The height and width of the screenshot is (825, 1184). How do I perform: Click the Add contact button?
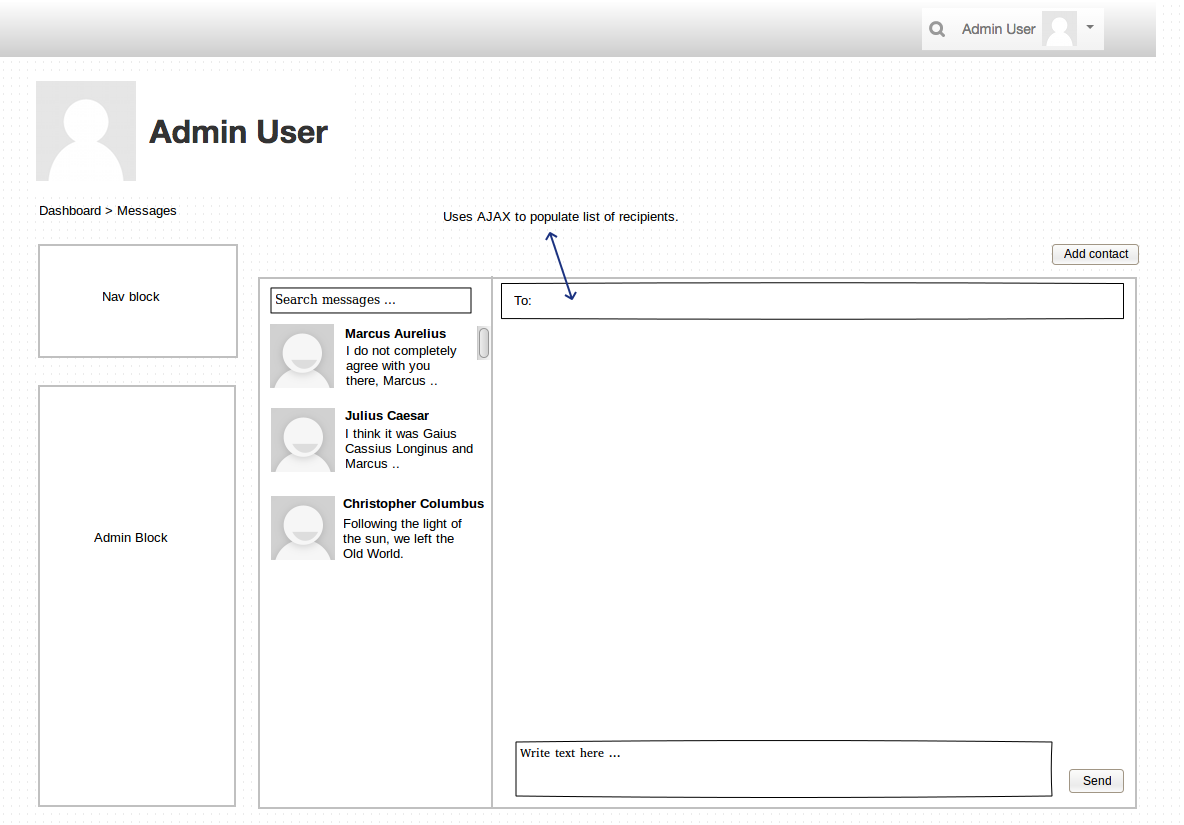1095,254
